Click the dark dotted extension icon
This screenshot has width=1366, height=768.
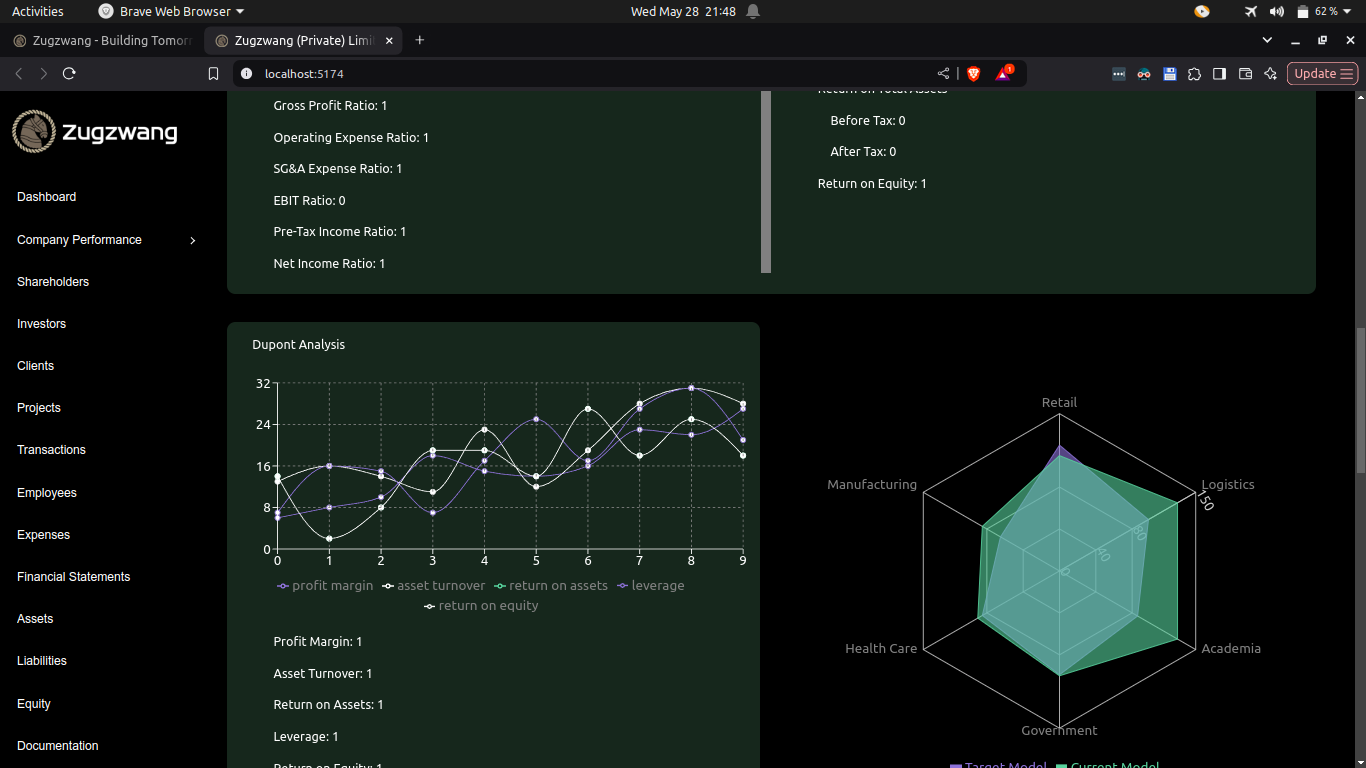1119,73
